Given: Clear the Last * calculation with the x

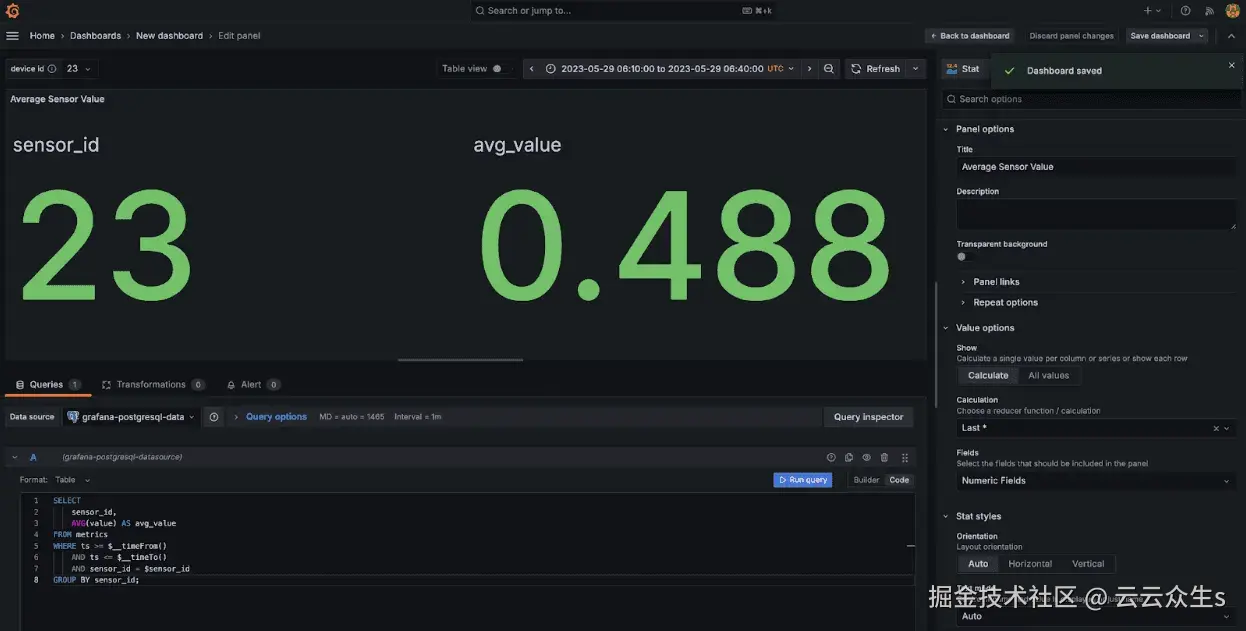Looking at the screenshot, I should tap(1216, 428).
